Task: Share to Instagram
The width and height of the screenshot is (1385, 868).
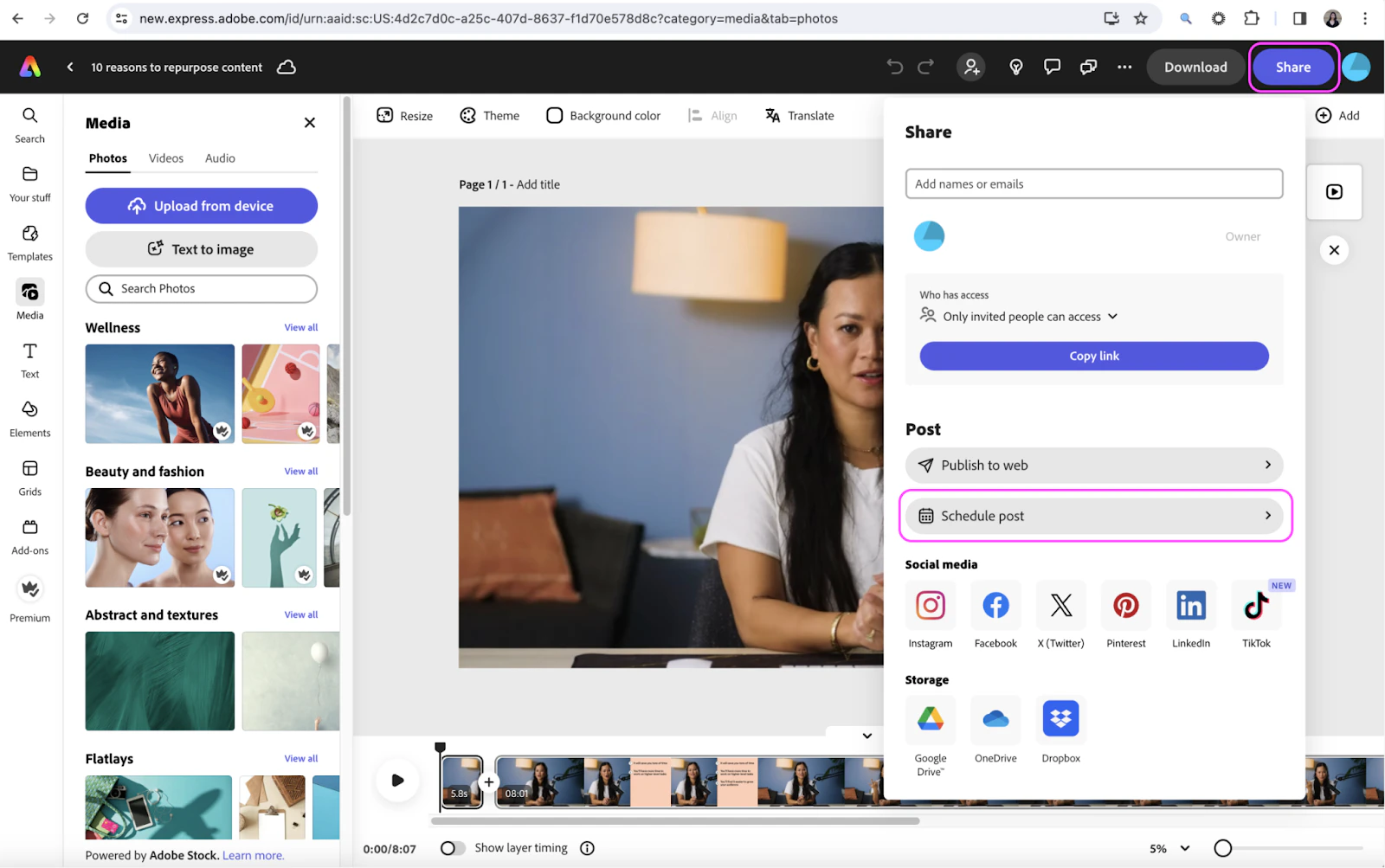Action: [930, 606]
